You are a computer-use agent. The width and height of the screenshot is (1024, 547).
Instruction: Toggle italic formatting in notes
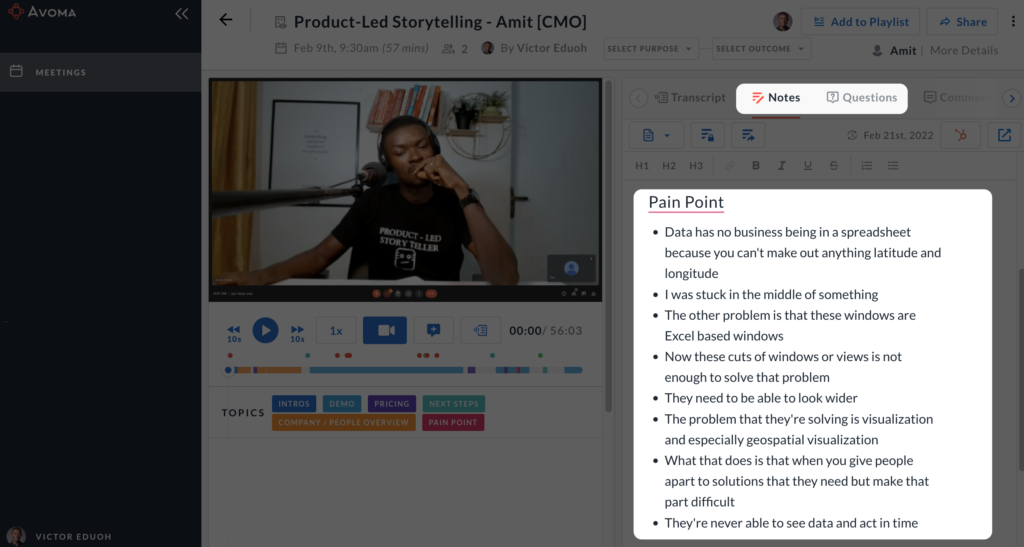tap(781, 166)
